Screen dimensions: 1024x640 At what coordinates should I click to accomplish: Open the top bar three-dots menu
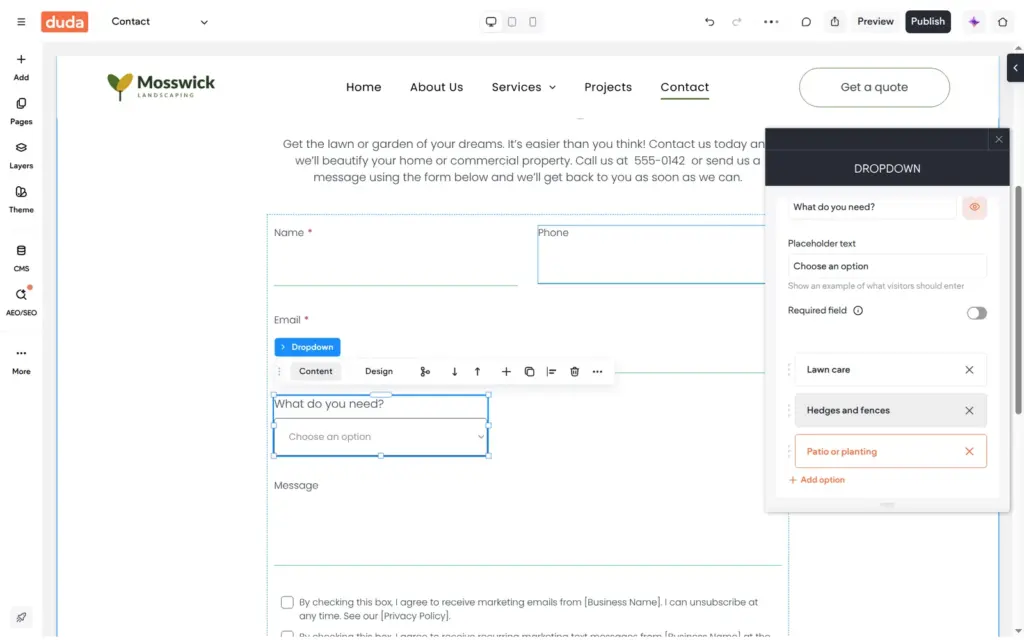(x=771, y=22)
